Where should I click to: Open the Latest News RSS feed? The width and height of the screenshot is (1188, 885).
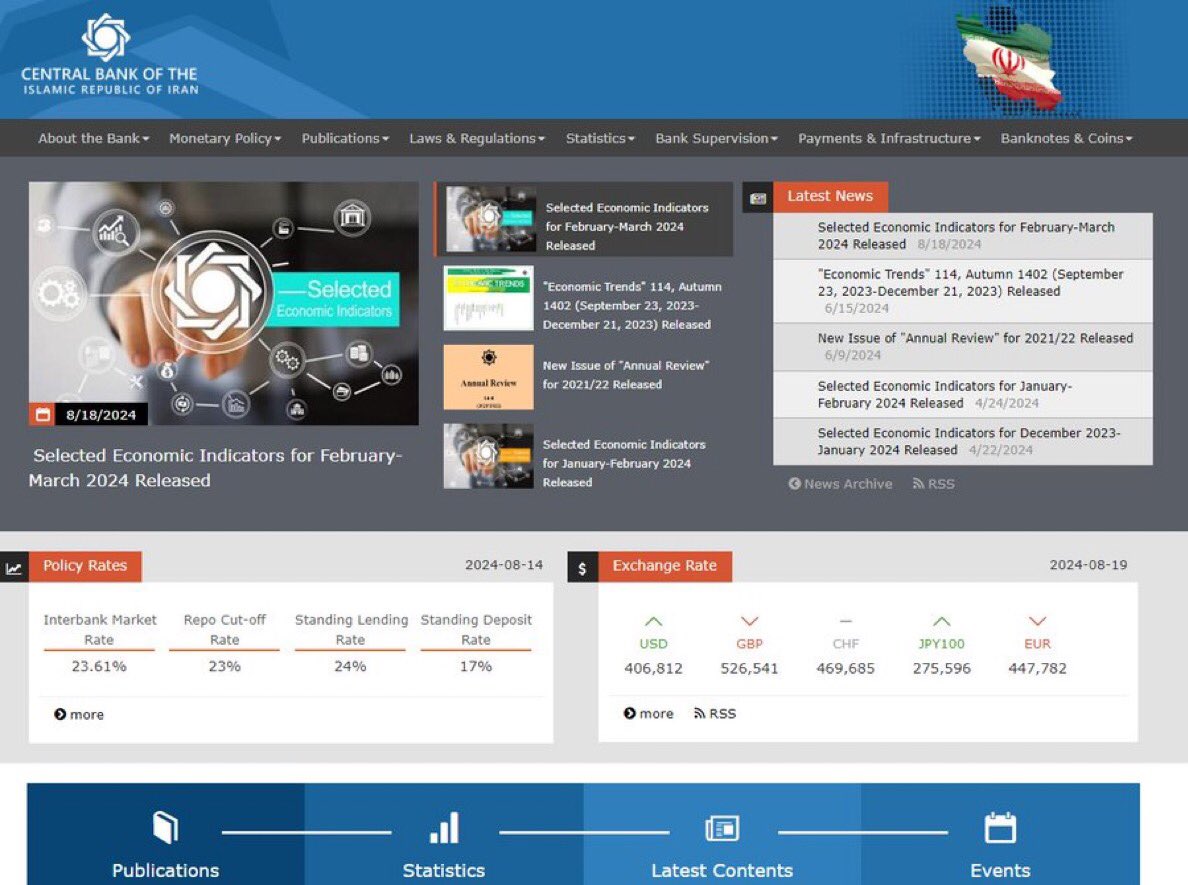click(x=933, y=484)
